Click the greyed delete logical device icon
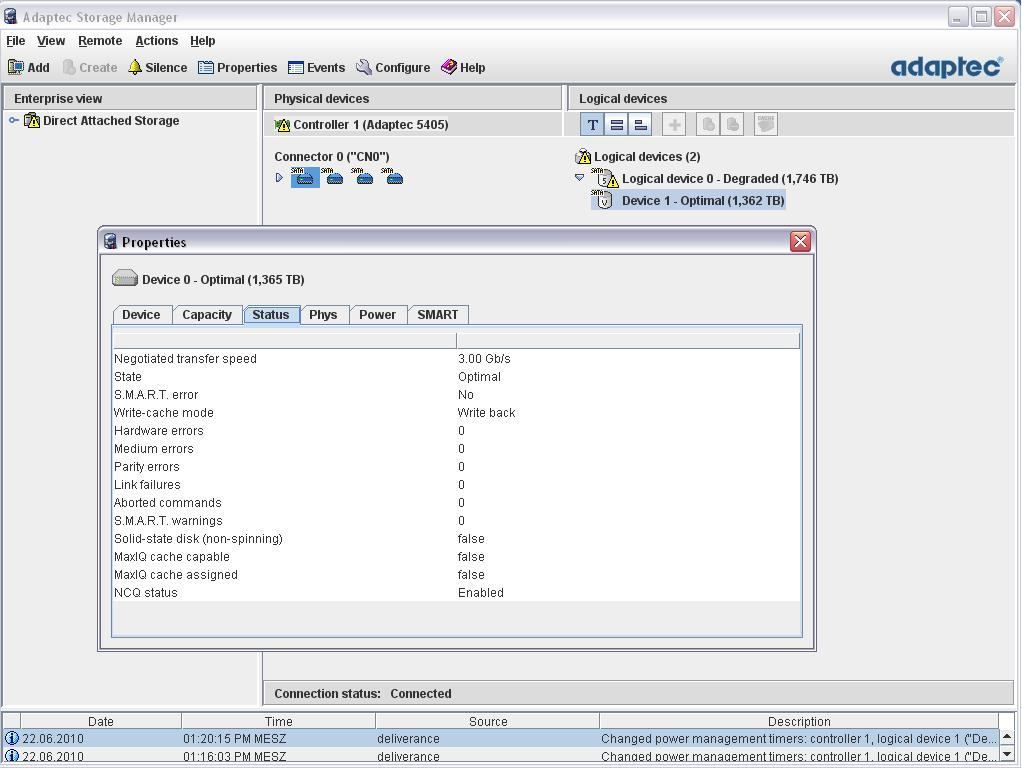1022x768 pixels. coord(766,125)
